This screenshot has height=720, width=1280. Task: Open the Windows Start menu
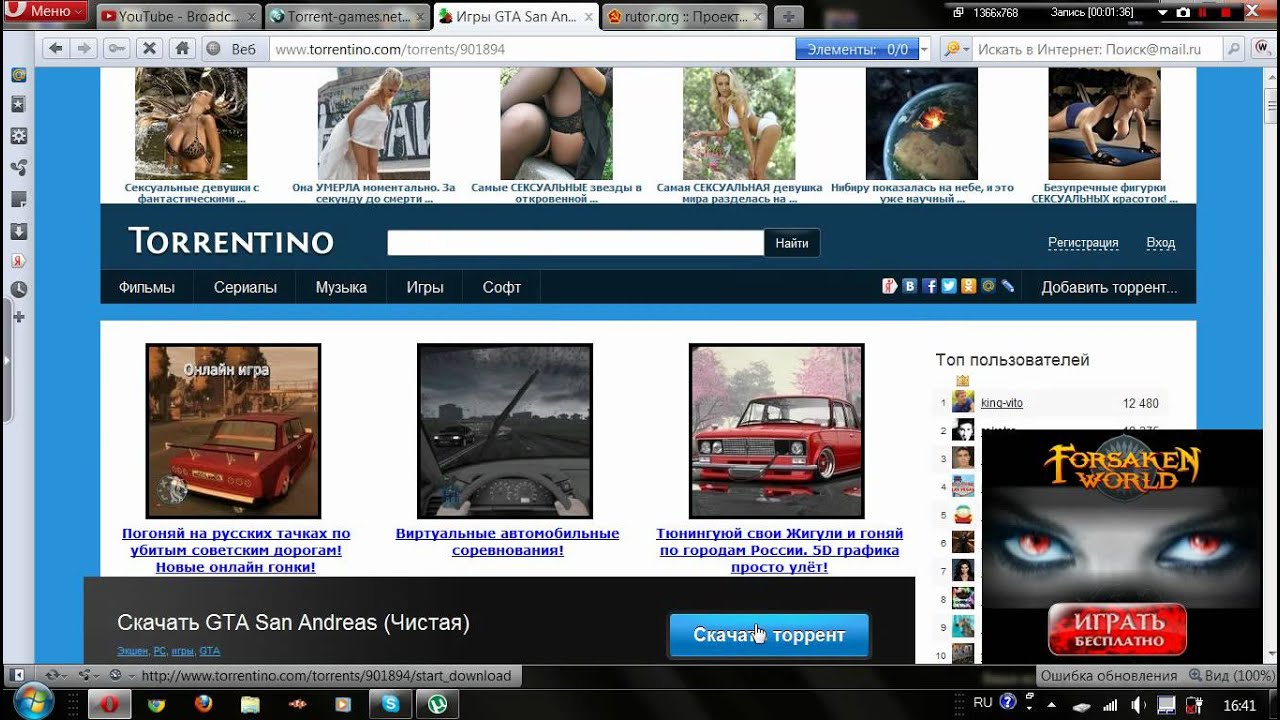coord(34,703)
